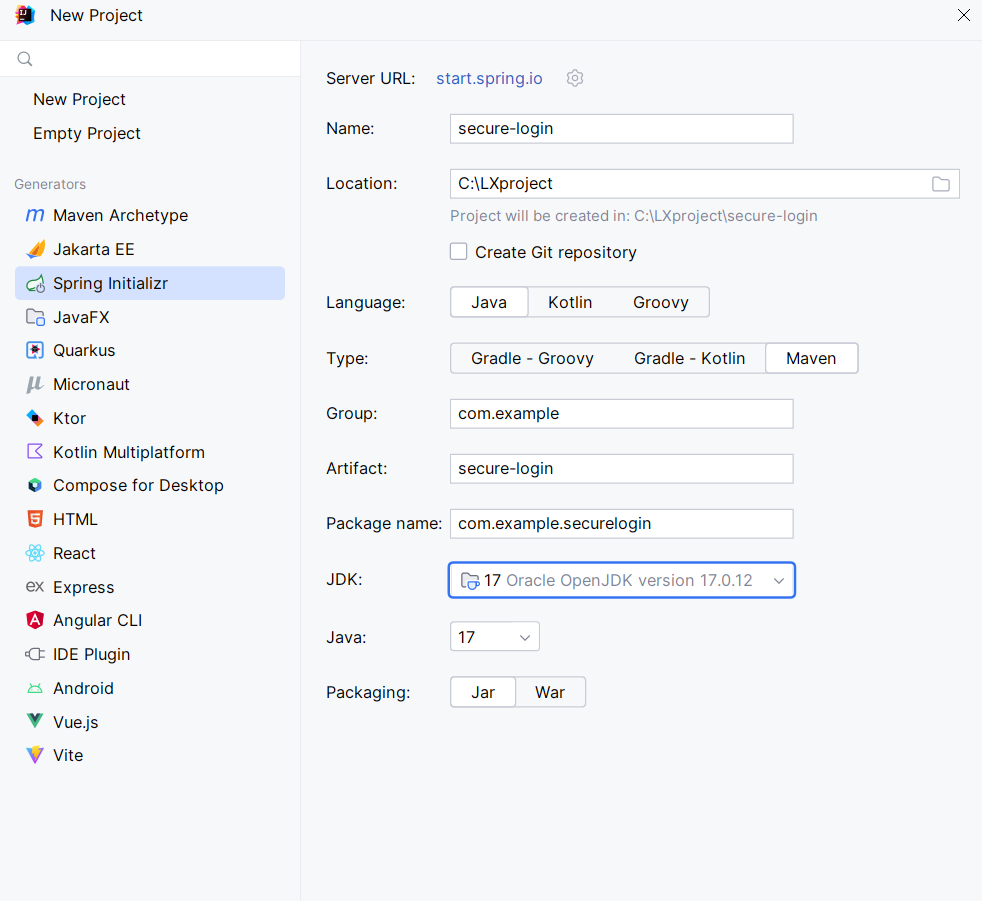Click the HTML5 shield icon
This screenshot has height=901, width=982.
pyautogui.click(x=35, y=519)
